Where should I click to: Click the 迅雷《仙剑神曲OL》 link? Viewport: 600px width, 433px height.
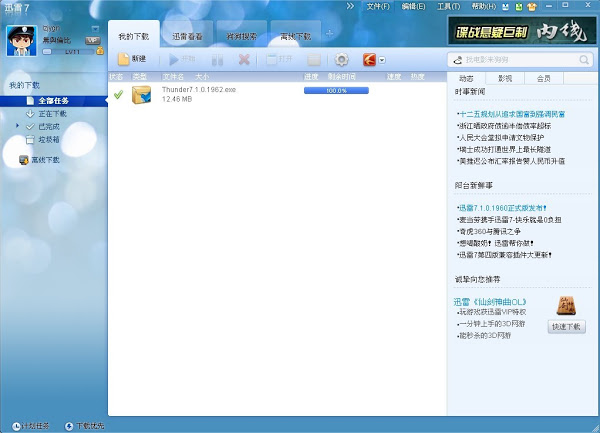point(490,302)
